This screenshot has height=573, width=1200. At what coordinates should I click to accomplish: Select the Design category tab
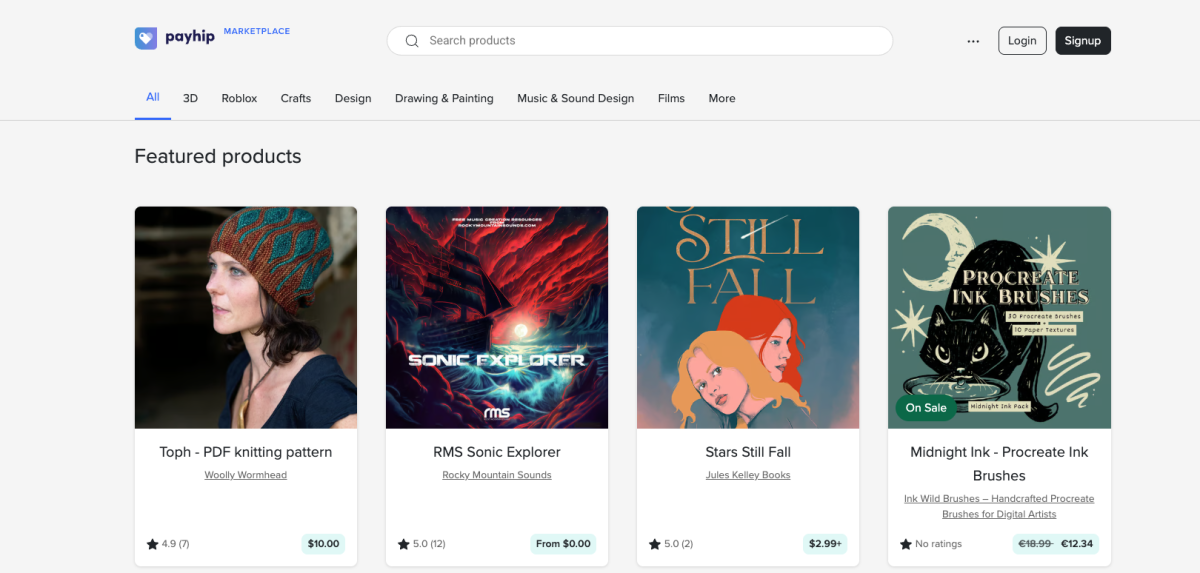[x=353, y=98]
